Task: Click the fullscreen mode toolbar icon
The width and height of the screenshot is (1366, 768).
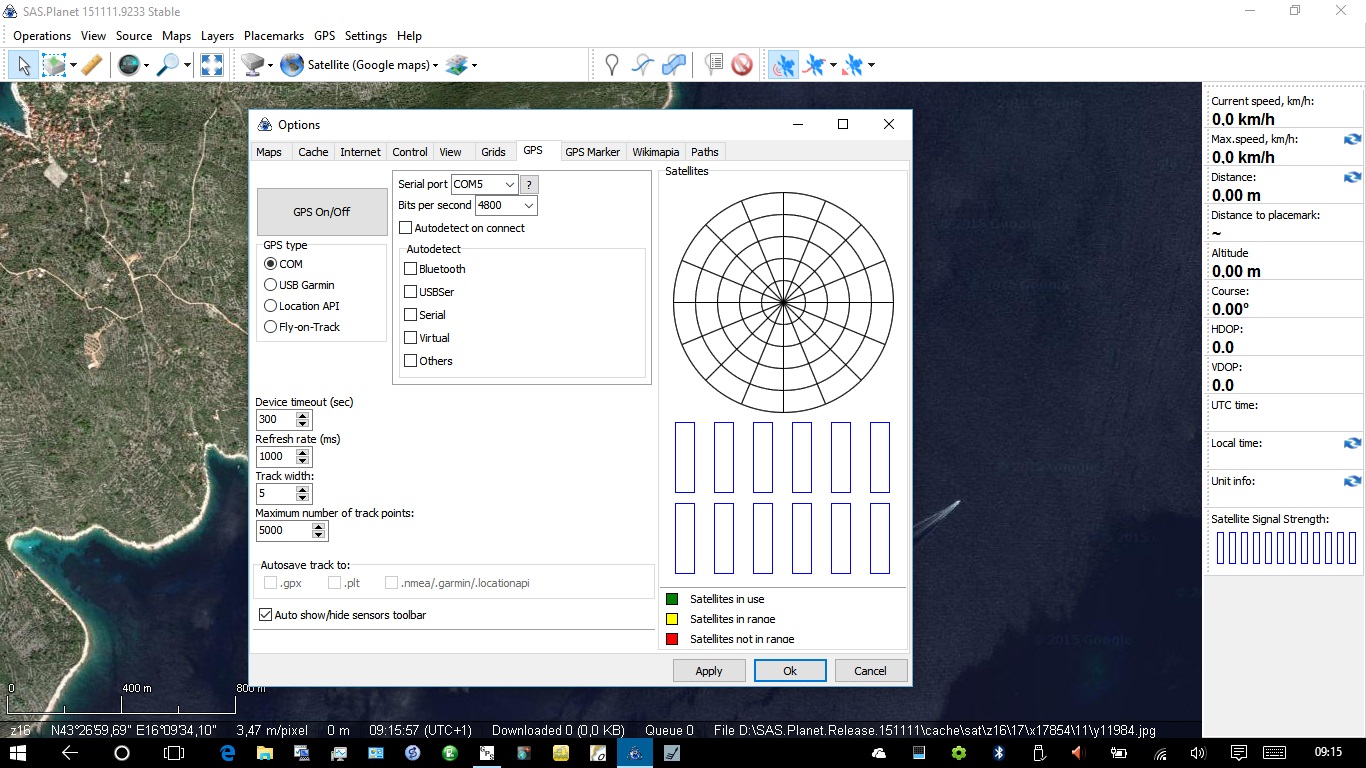Action: 212,65
